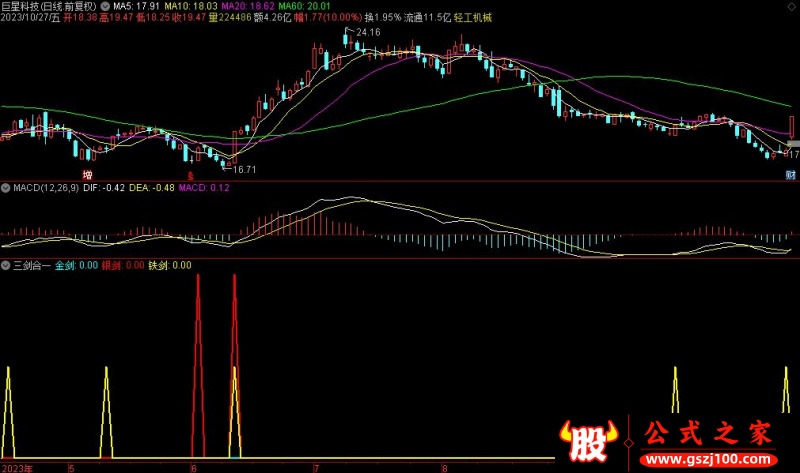Click the 巨星科技(日线 前复权) chart title
The height and width of the screenshot is (473, 800).
point(48,7)
